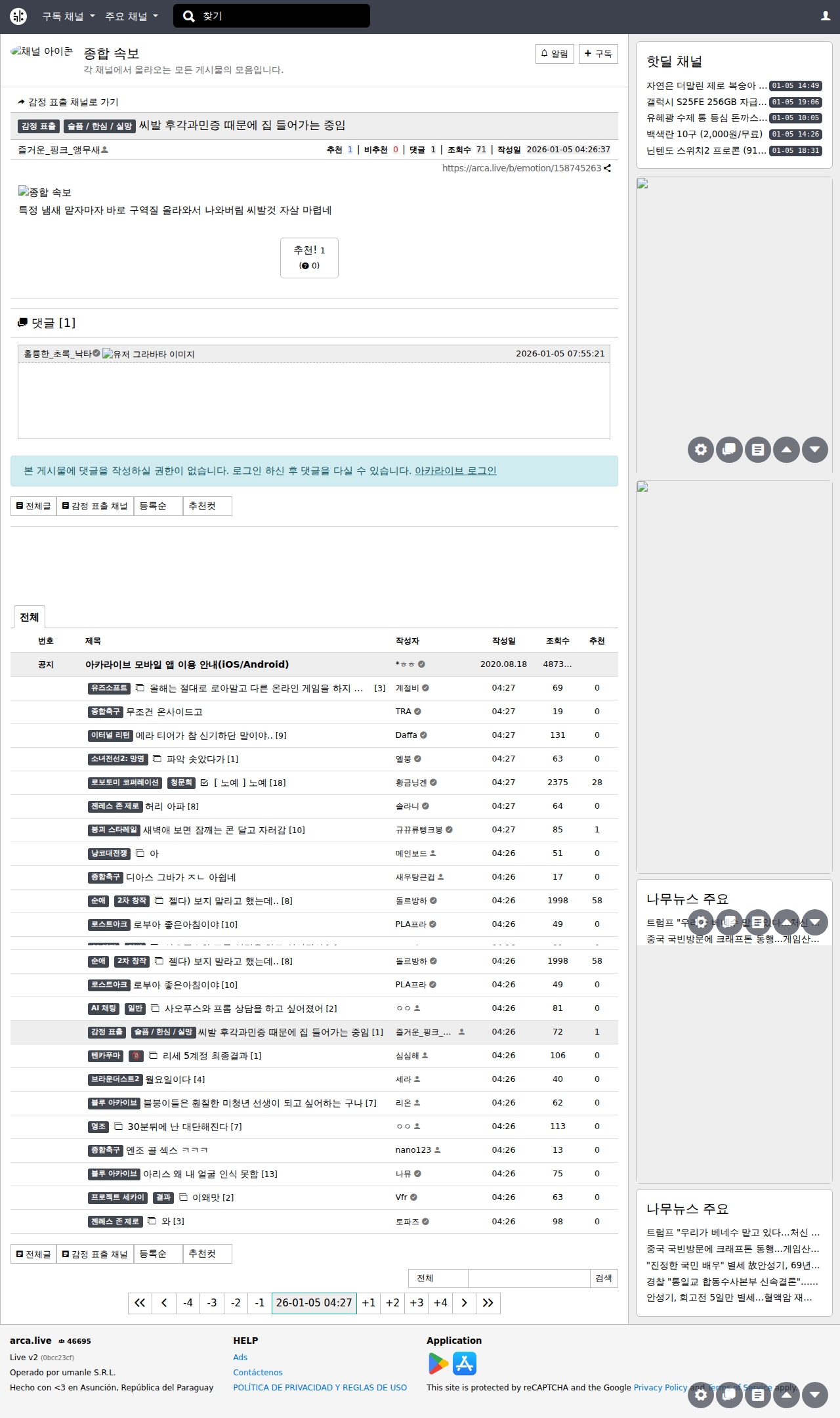Open the Ads link in the footer
The image size is (840, 1418).
pos(240,1358)
